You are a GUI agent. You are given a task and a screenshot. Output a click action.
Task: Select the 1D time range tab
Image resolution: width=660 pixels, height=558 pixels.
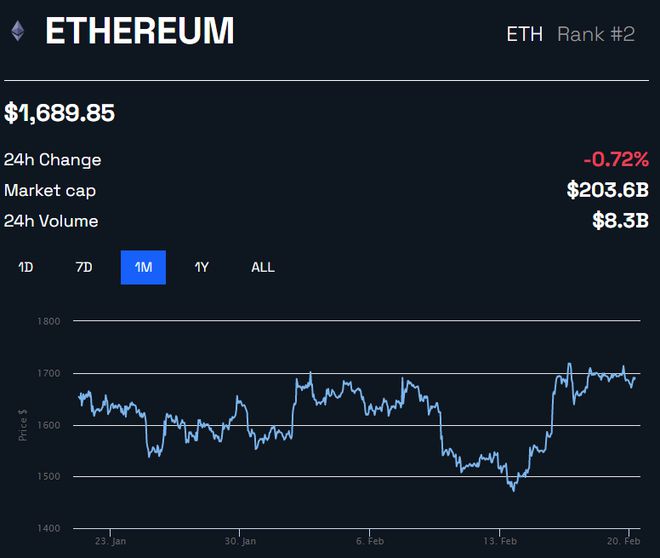pos(26,267)
